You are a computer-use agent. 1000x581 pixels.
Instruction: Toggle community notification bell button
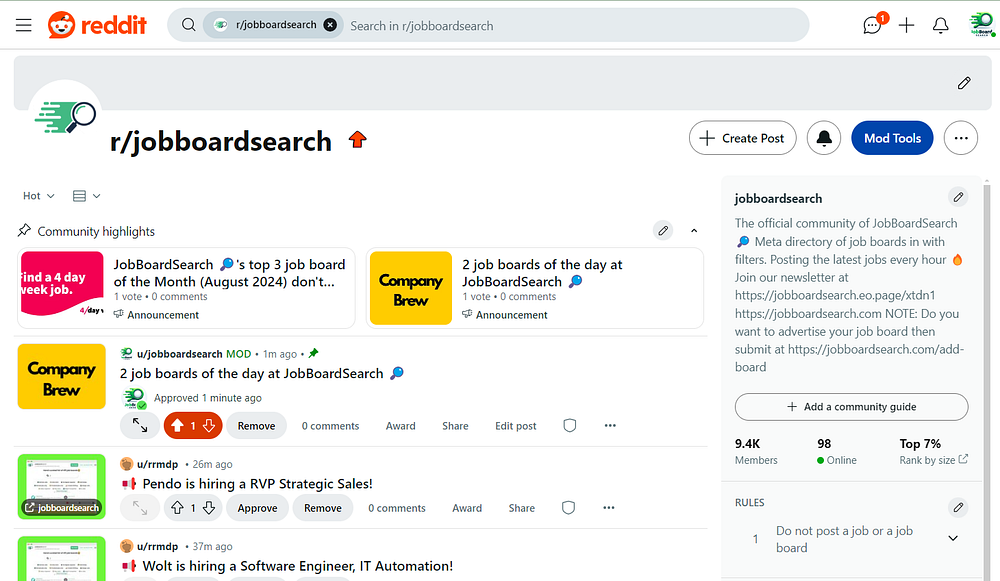[824, 138]
